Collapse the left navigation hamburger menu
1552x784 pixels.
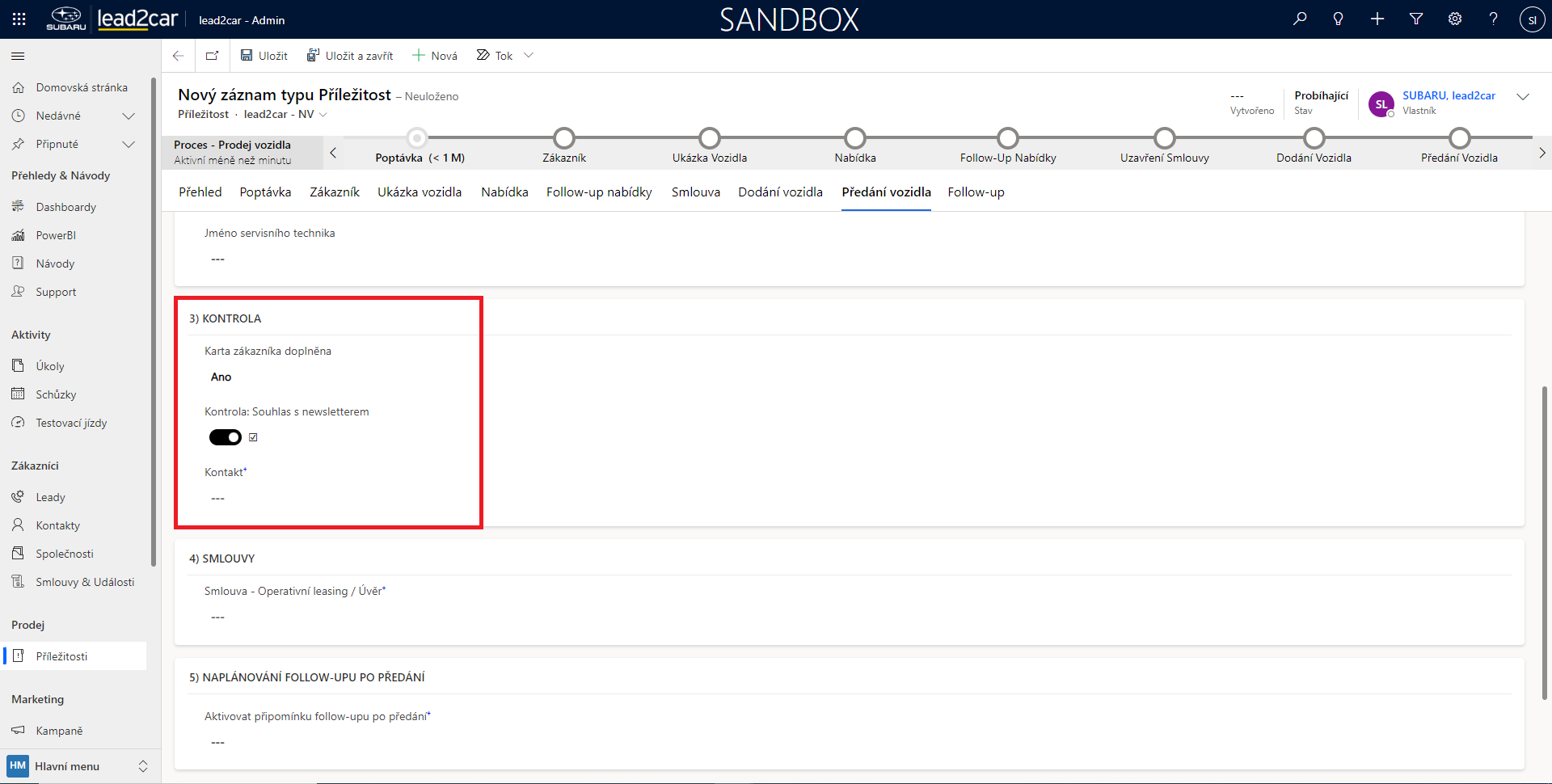[x=18, y=56]
